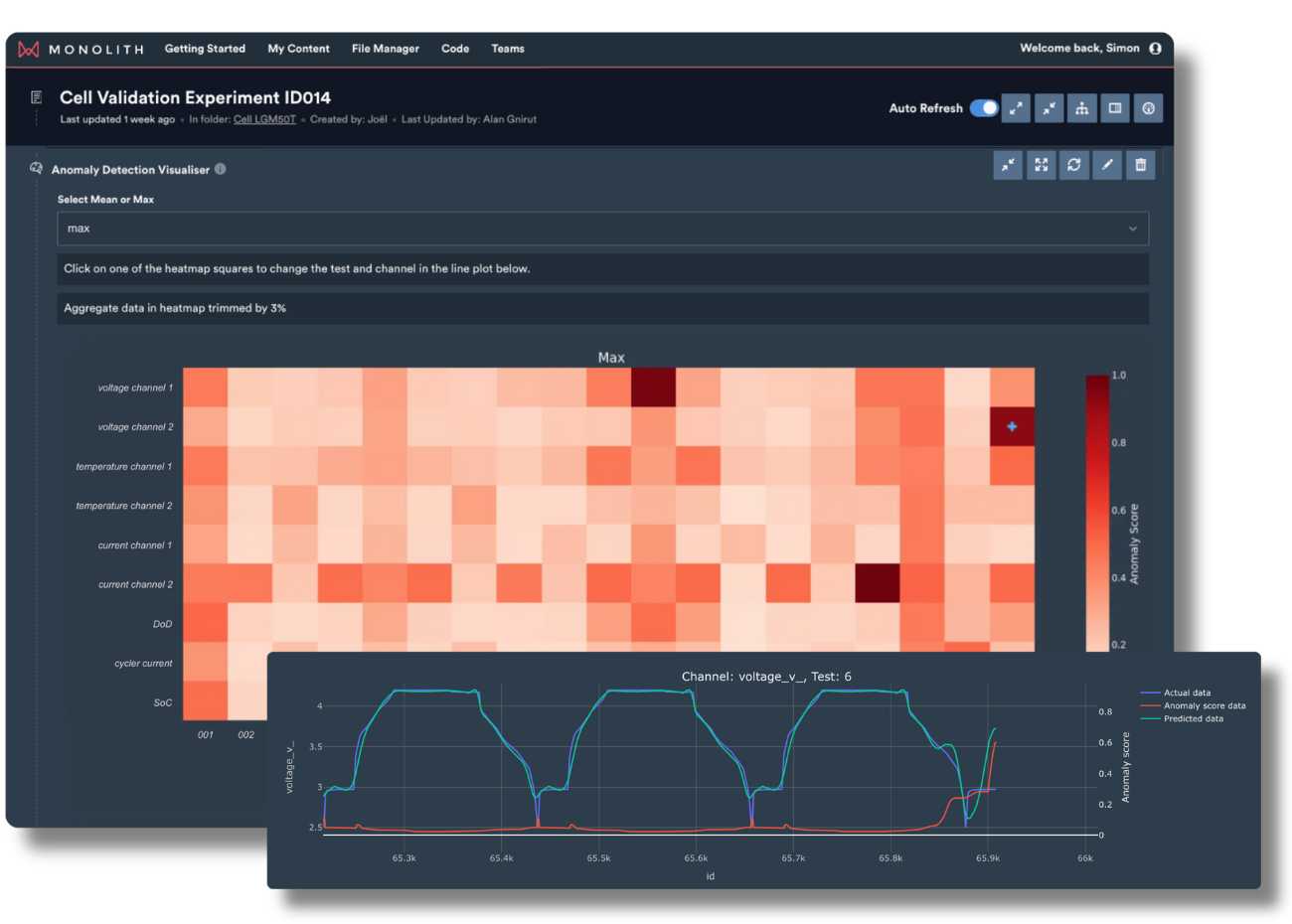The width and height of the screenshot is (1292, 924).
Task: Click the info icon next to Anomaly Detection Visualiser
Action: (221, 169)
